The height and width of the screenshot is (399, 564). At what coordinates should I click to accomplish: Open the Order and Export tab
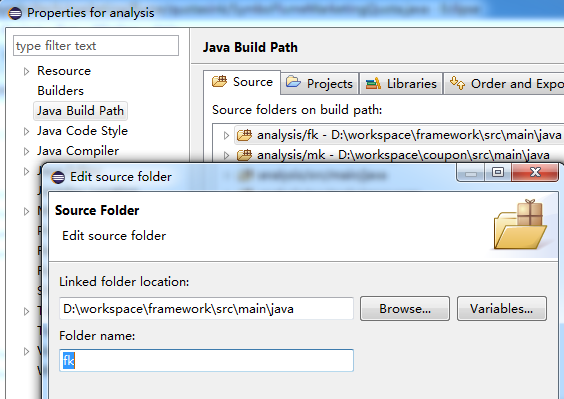[504, 84]
